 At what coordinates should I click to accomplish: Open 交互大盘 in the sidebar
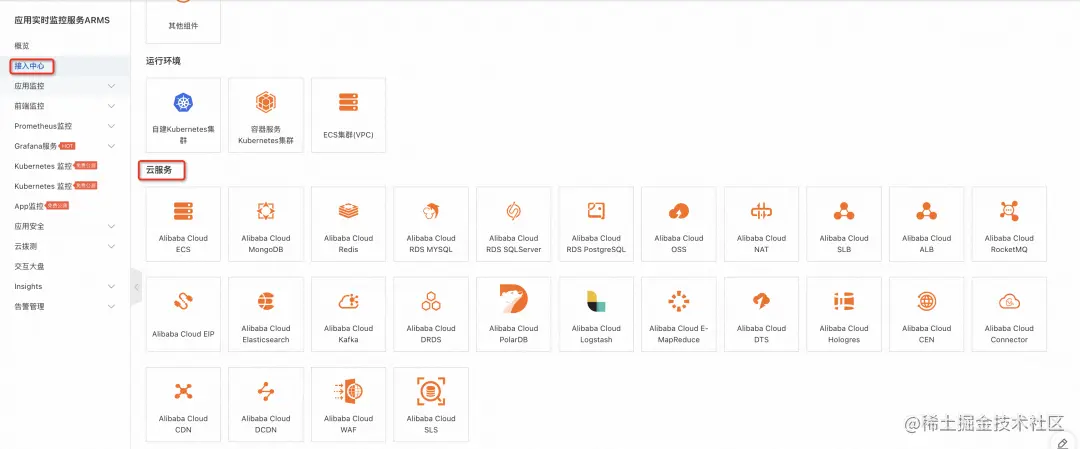[29, 267]
